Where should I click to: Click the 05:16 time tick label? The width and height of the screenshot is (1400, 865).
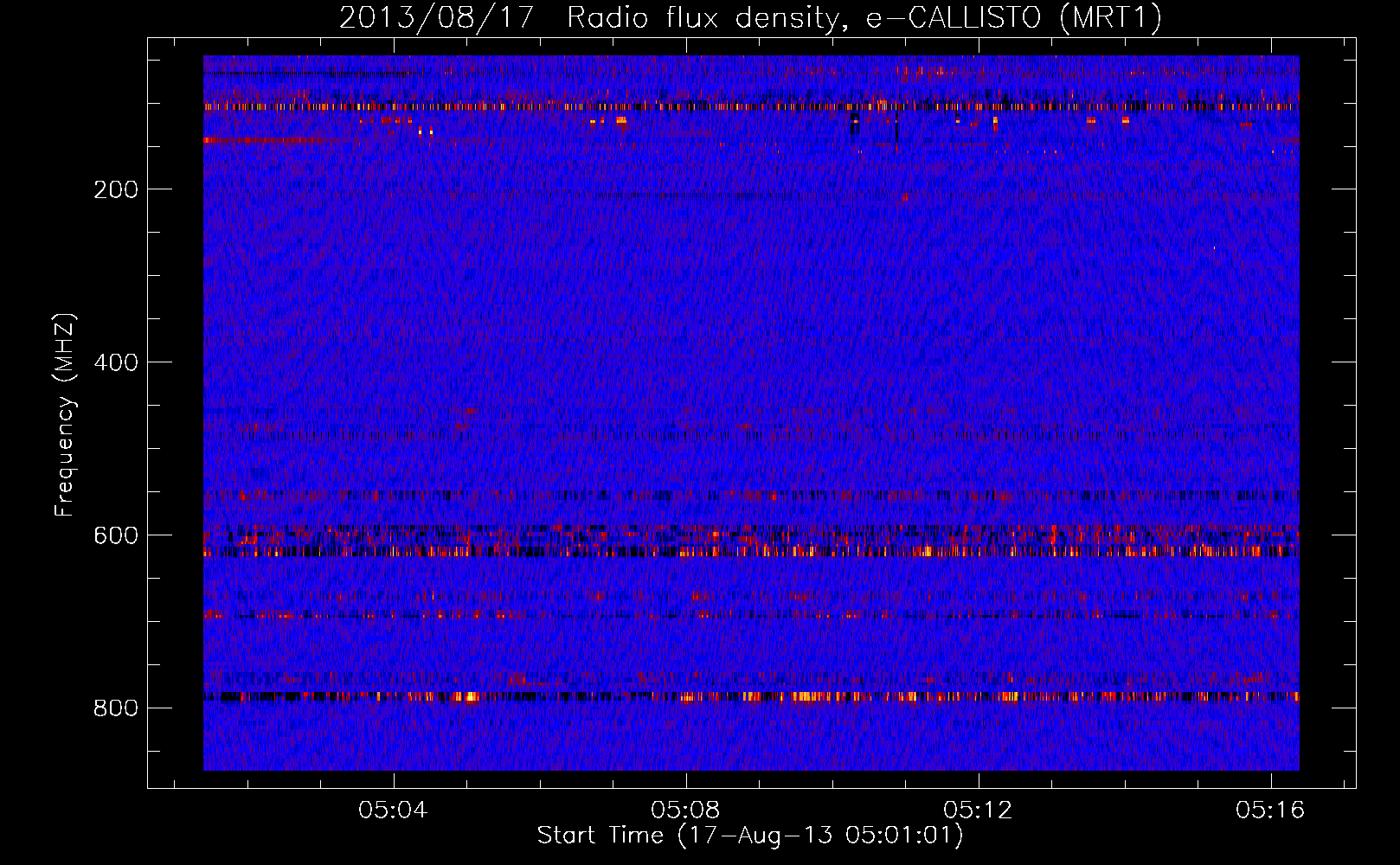pos(1270,811)
